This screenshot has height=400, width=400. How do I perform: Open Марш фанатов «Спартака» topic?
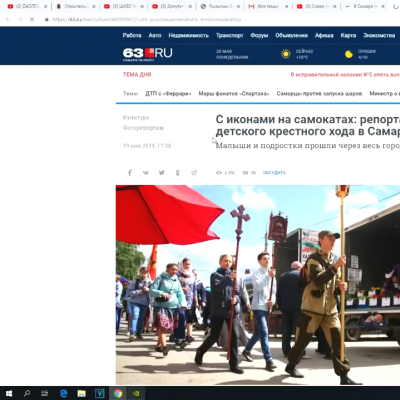click(x=234, y=94)
